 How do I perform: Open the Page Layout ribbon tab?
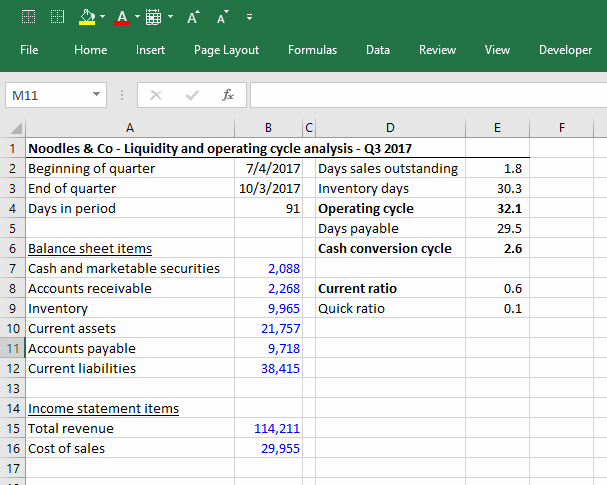point(226,50)
